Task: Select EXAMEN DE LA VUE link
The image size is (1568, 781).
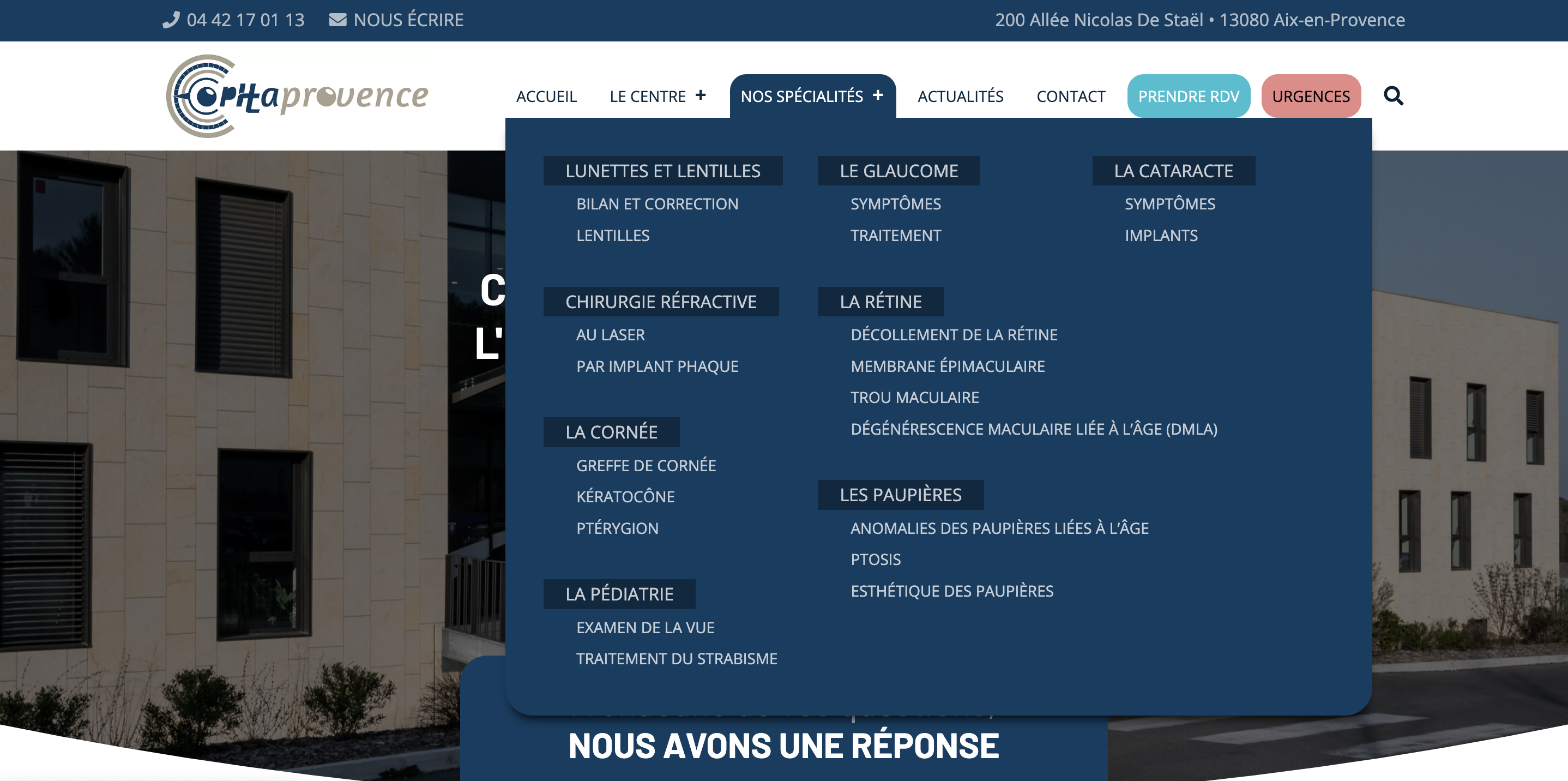Action: tap(644, 628)
